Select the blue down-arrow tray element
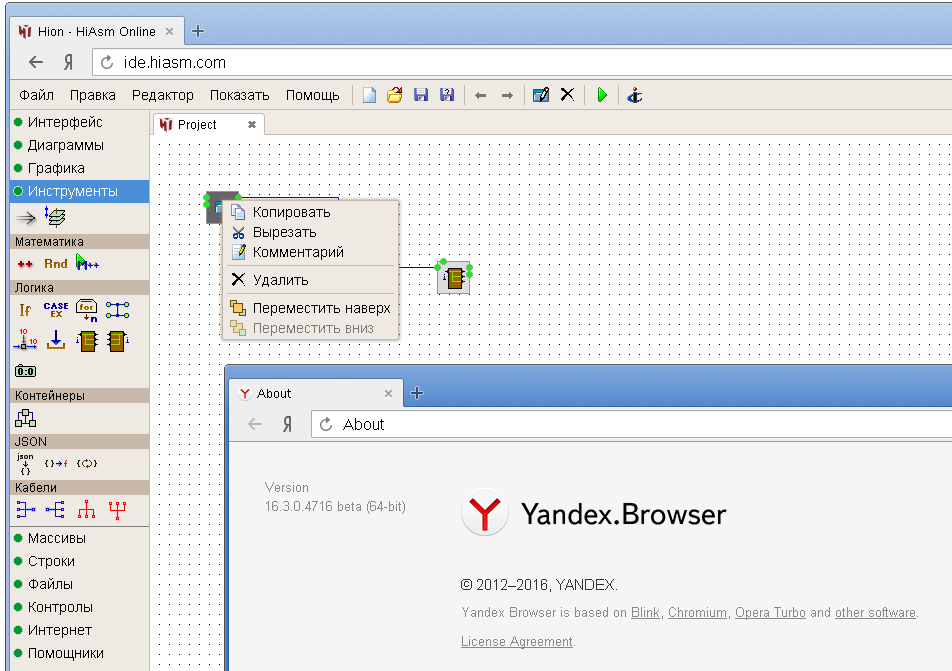Viewport: 952px width, 671px height. (56, 340)
